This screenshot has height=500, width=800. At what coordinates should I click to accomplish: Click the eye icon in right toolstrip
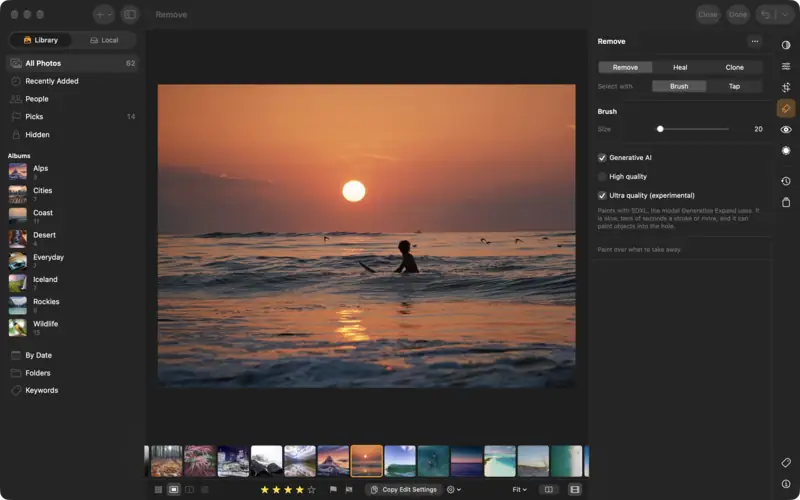pyautogui.click(x=786, y=130)
